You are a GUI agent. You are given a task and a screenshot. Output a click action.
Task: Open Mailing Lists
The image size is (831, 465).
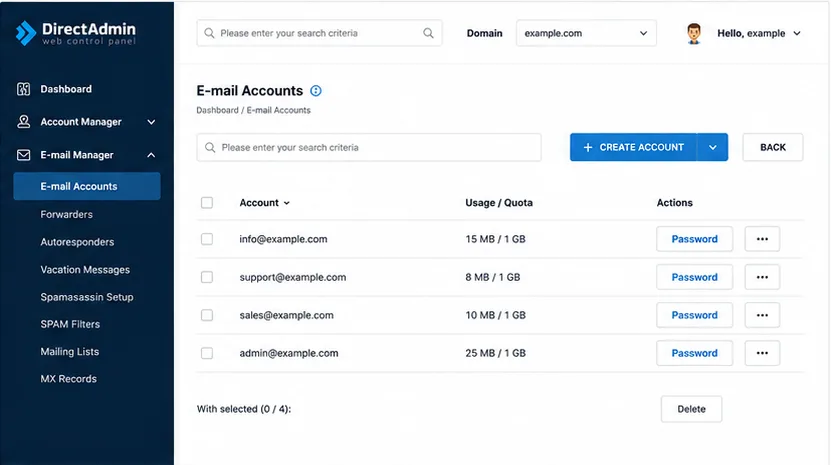tap(69, 352)
